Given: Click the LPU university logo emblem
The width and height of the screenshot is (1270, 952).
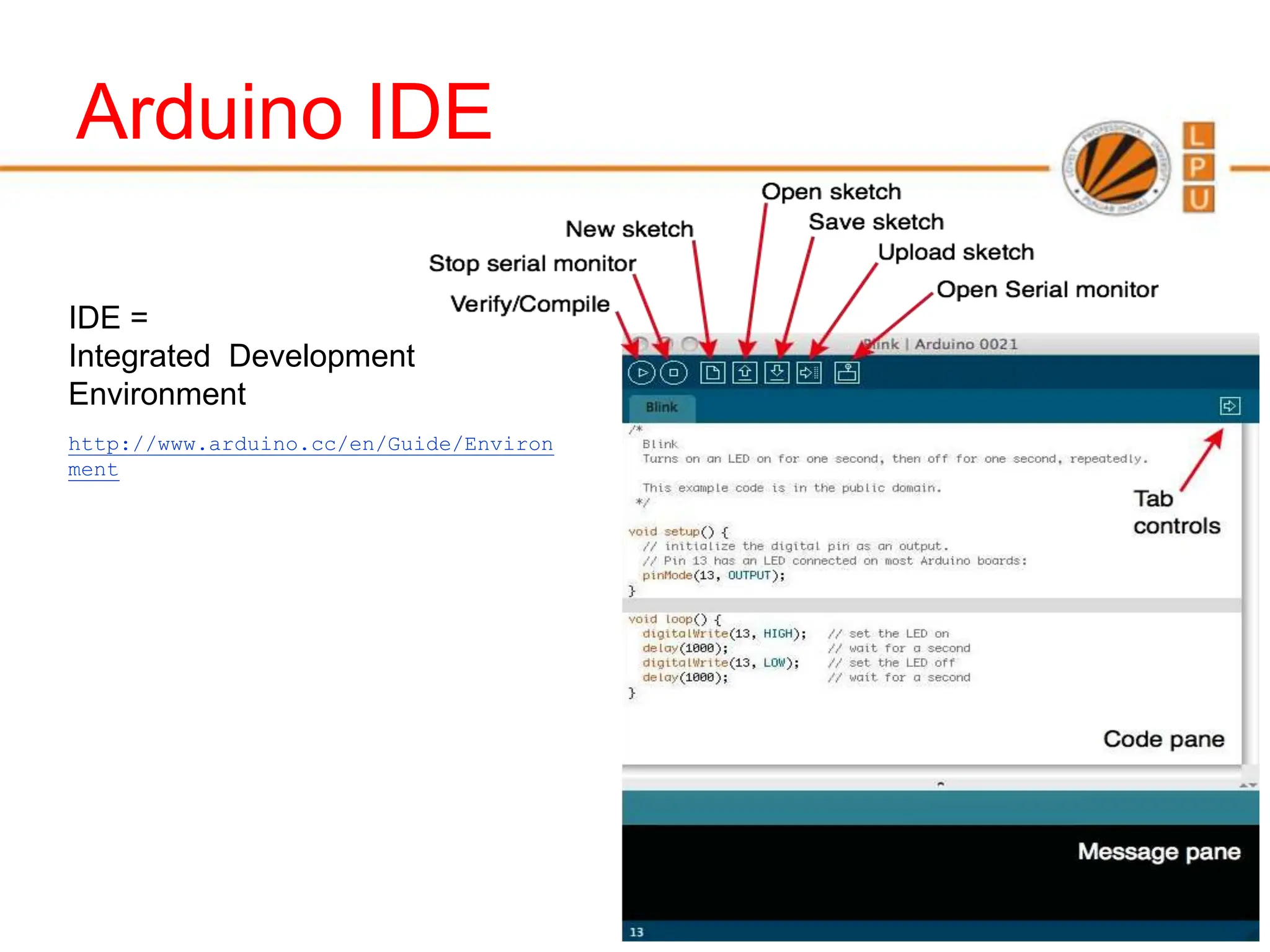Looking at the screenshot, I should [1116, 167].
